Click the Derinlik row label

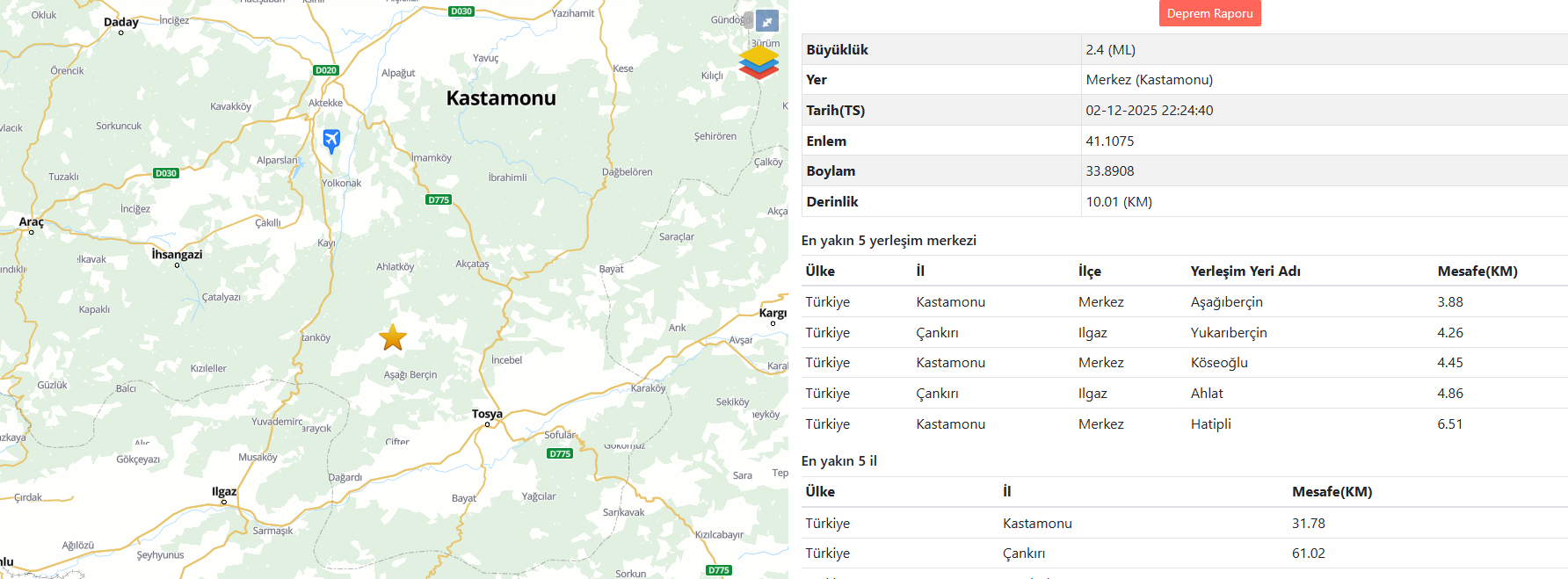(832, 202)
